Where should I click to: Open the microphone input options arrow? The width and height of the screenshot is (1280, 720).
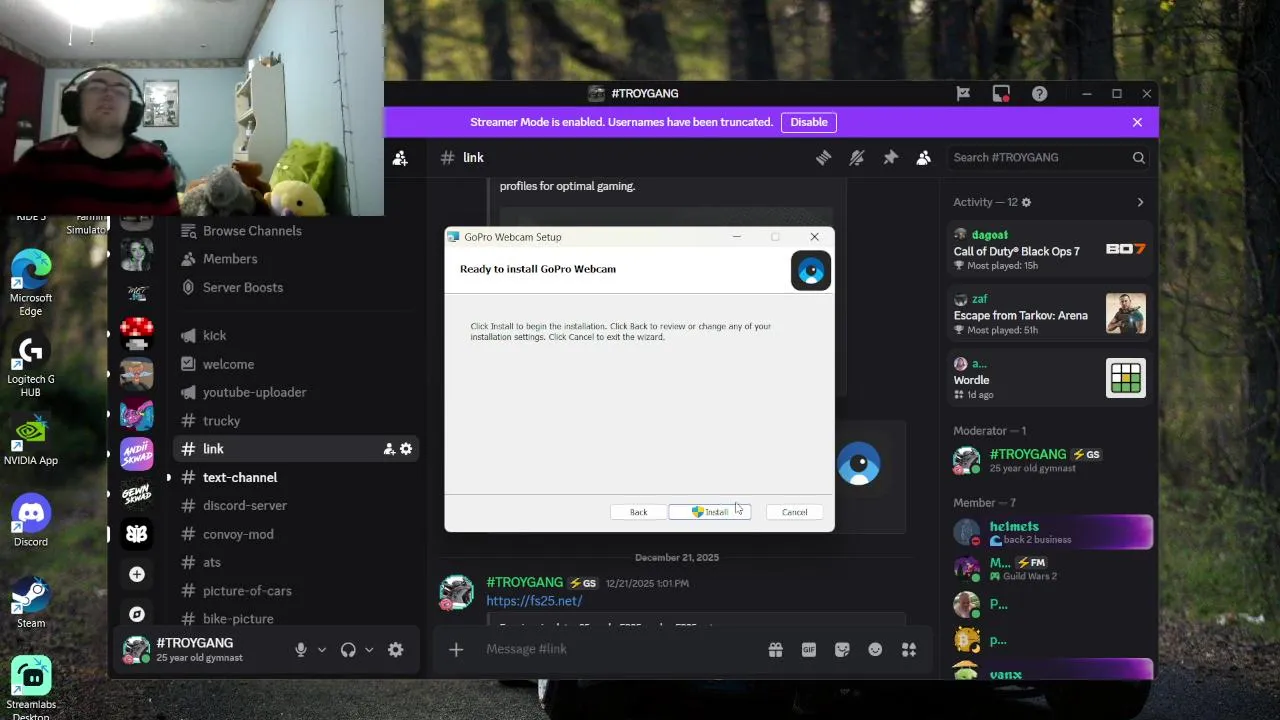point(322,650)
